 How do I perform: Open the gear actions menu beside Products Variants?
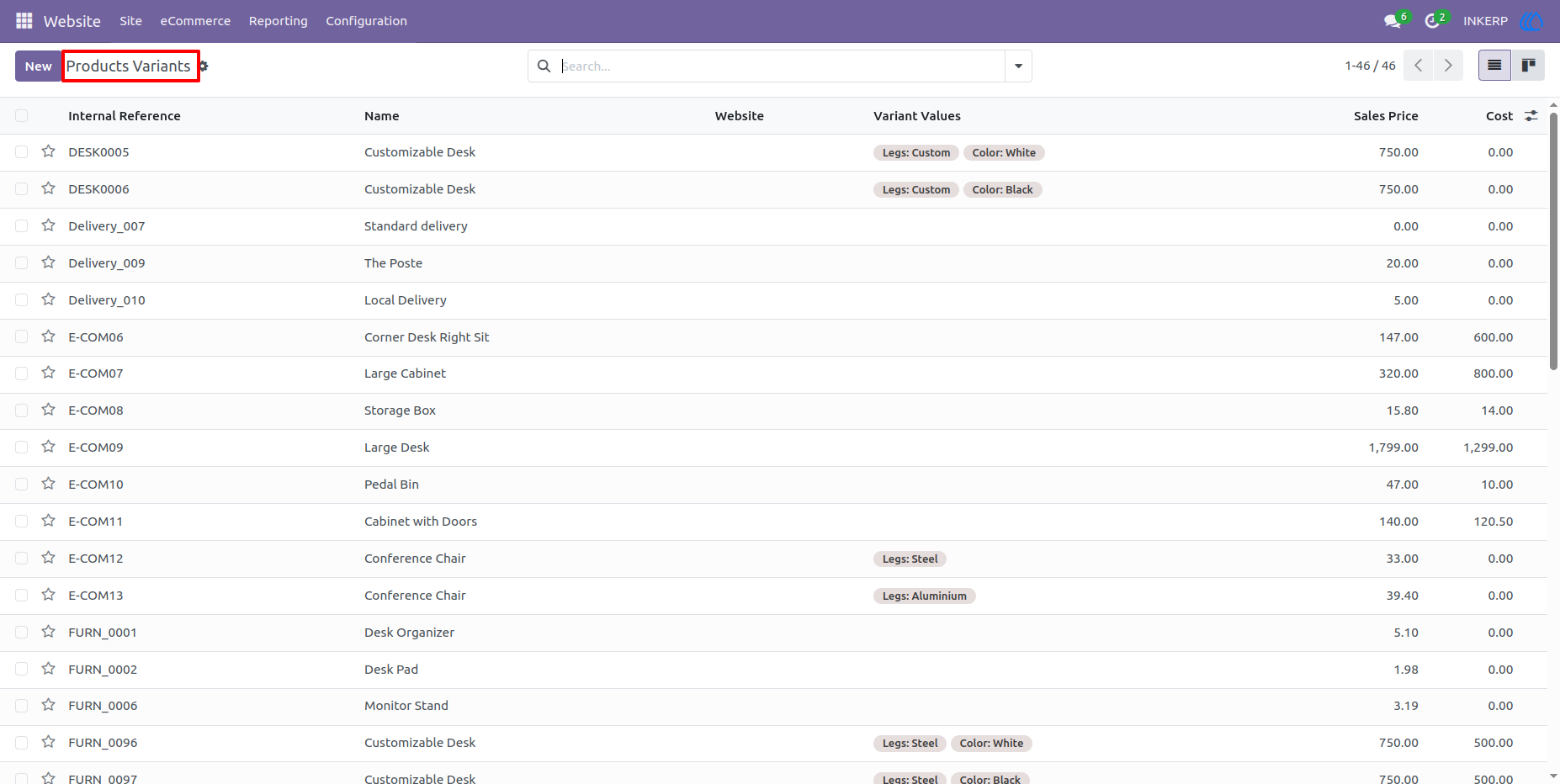[204, 66]
